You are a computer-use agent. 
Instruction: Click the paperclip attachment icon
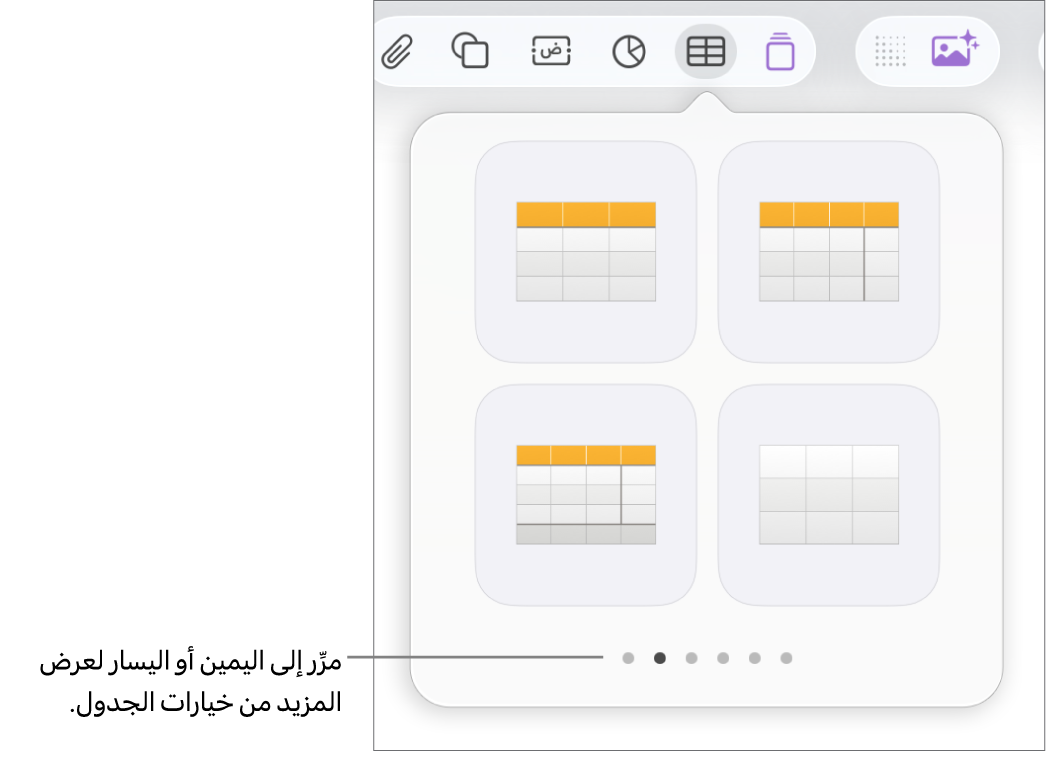397,51
